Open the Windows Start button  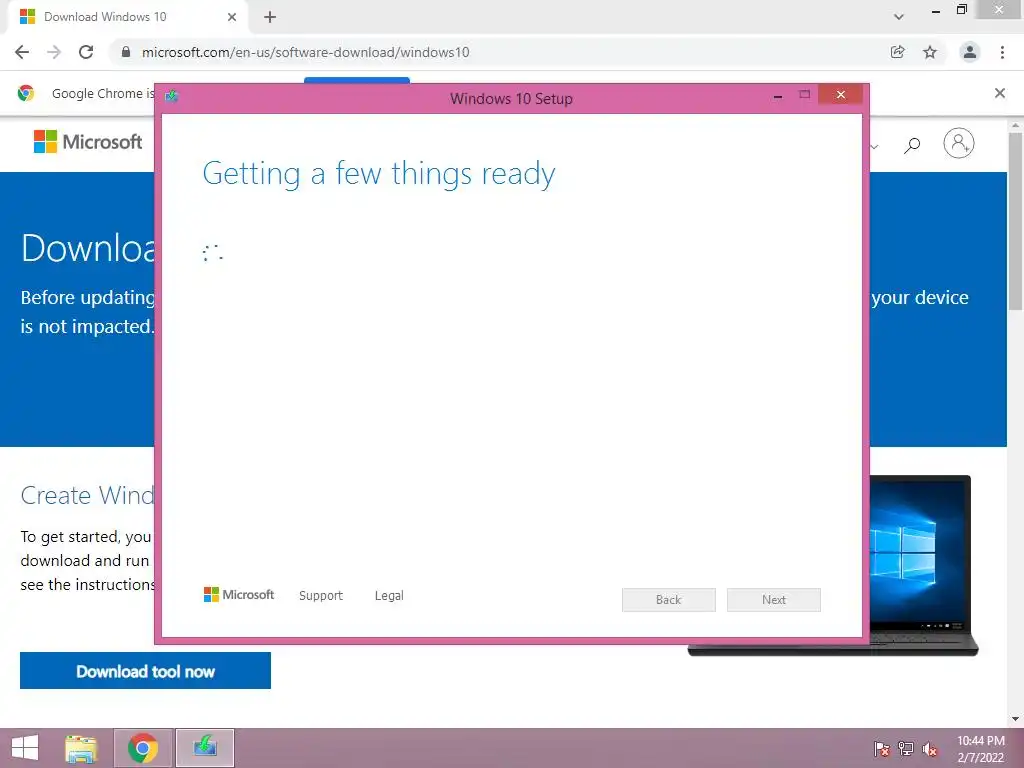(25, 748)
